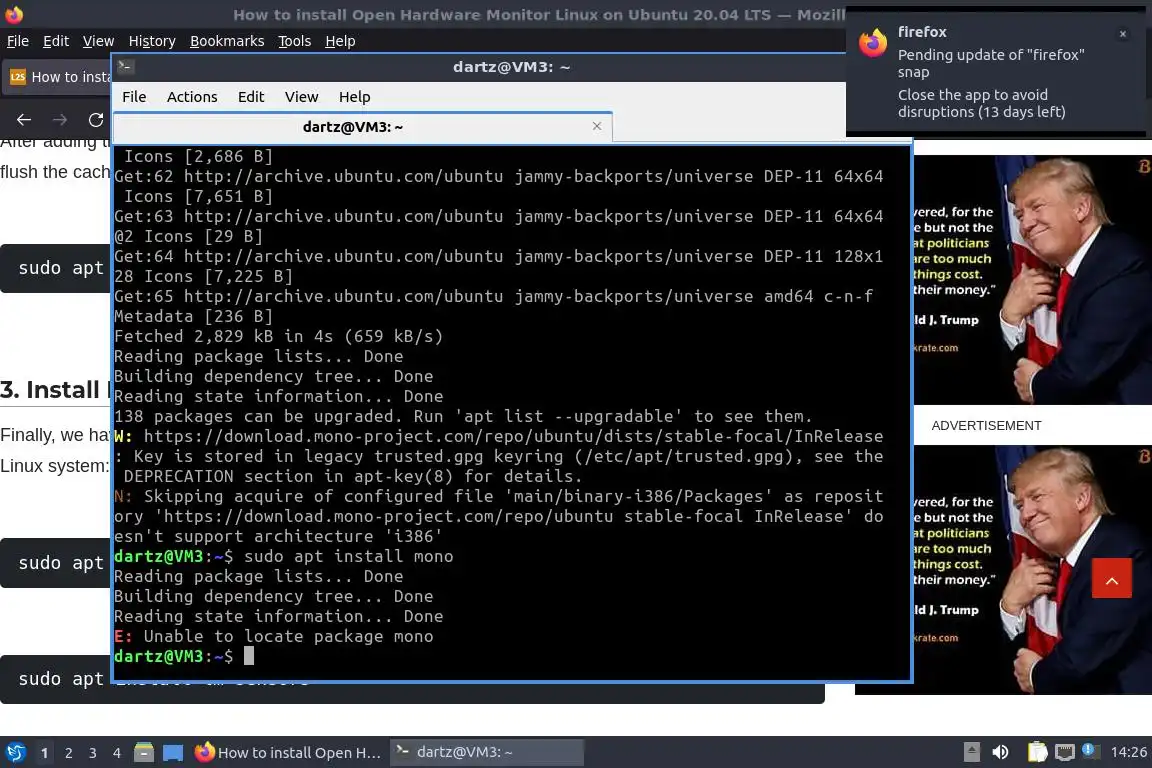Go back in Firefox with the back arrow

(24, 120)
